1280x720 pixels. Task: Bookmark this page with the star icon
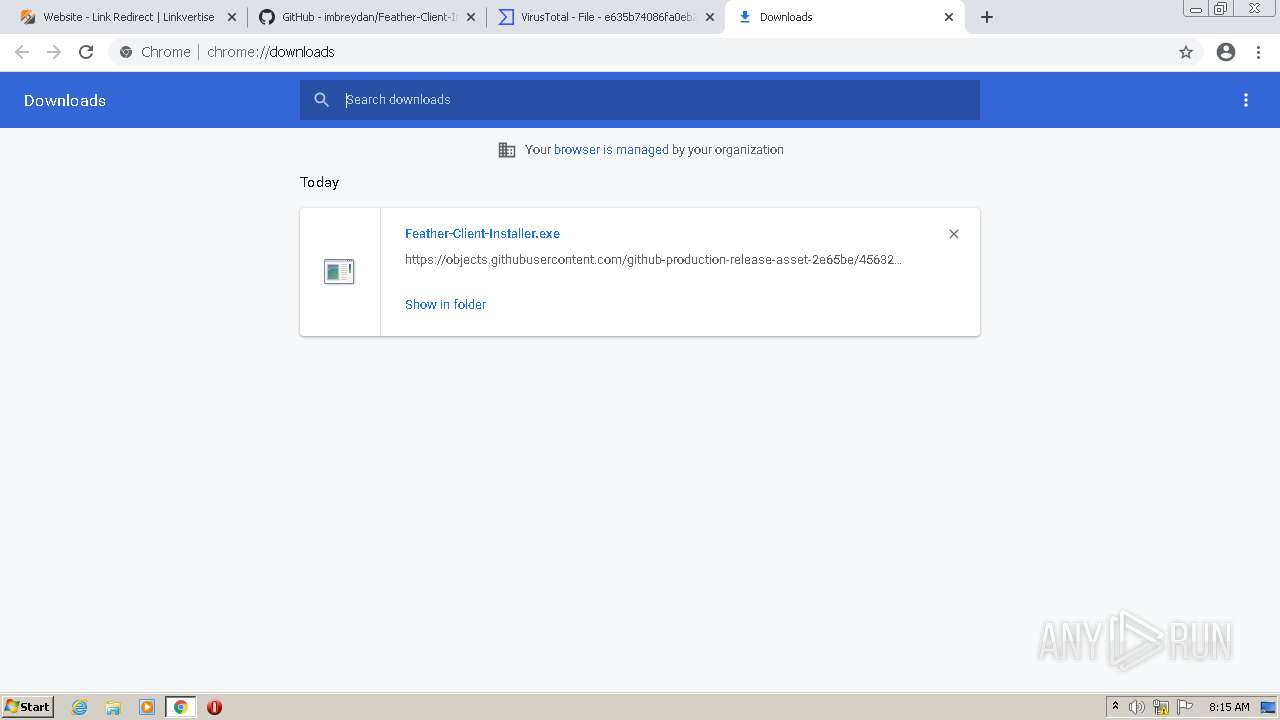click(x=1186, y=52)
